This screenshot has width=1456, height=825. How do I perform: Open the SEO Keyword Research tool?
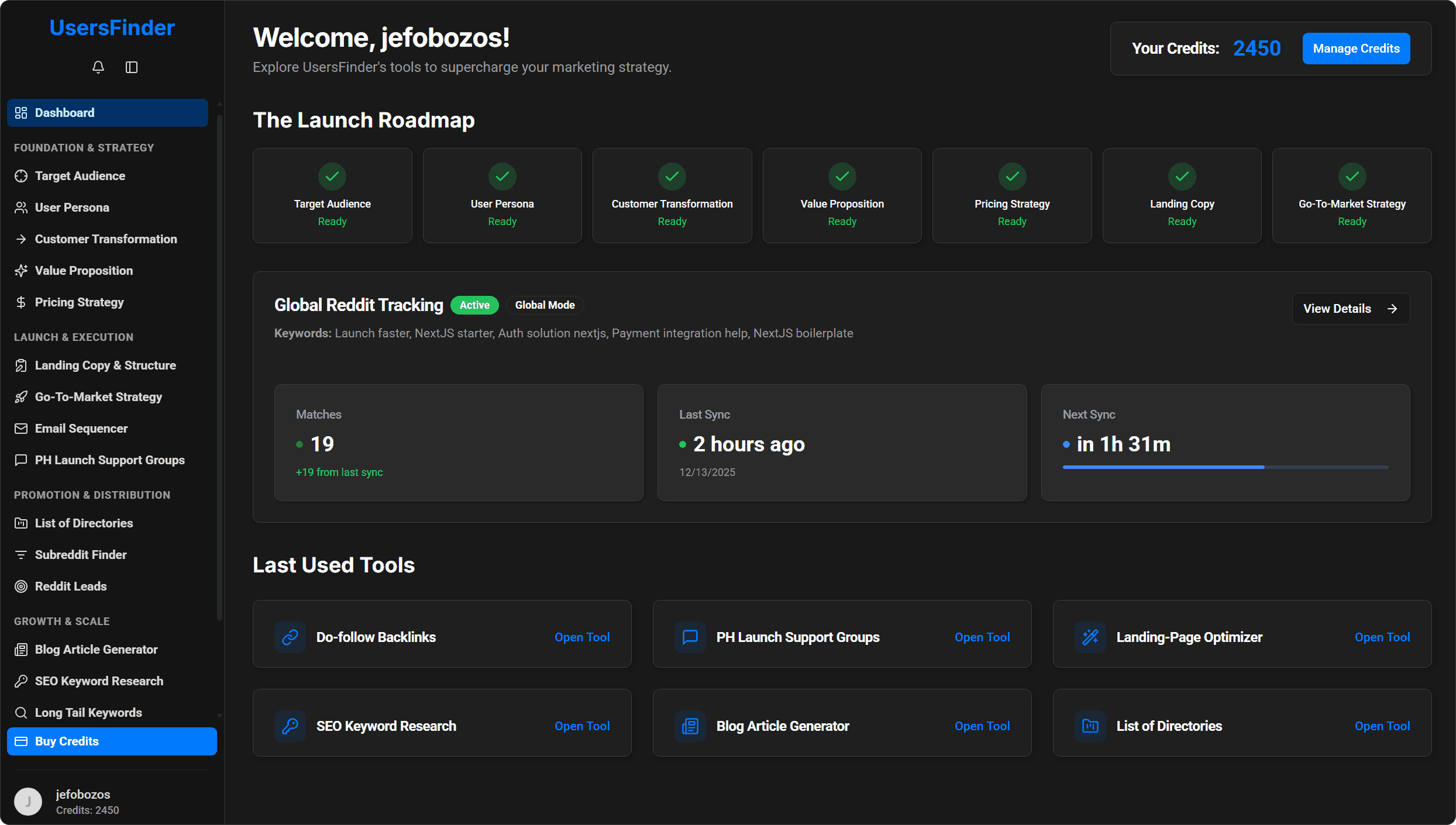(x=581, y=726)
